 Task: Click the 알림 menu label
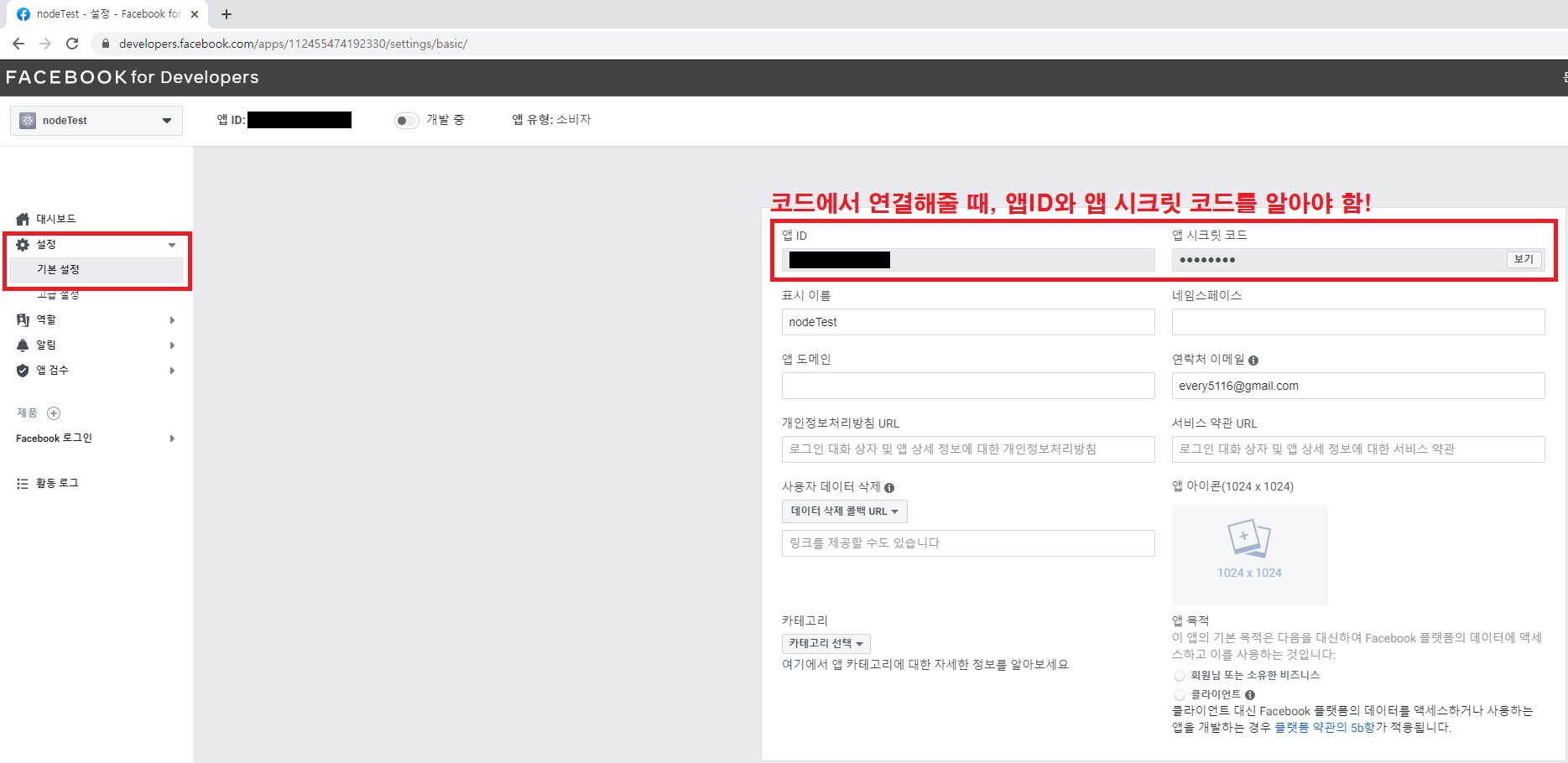click(46, 345)
